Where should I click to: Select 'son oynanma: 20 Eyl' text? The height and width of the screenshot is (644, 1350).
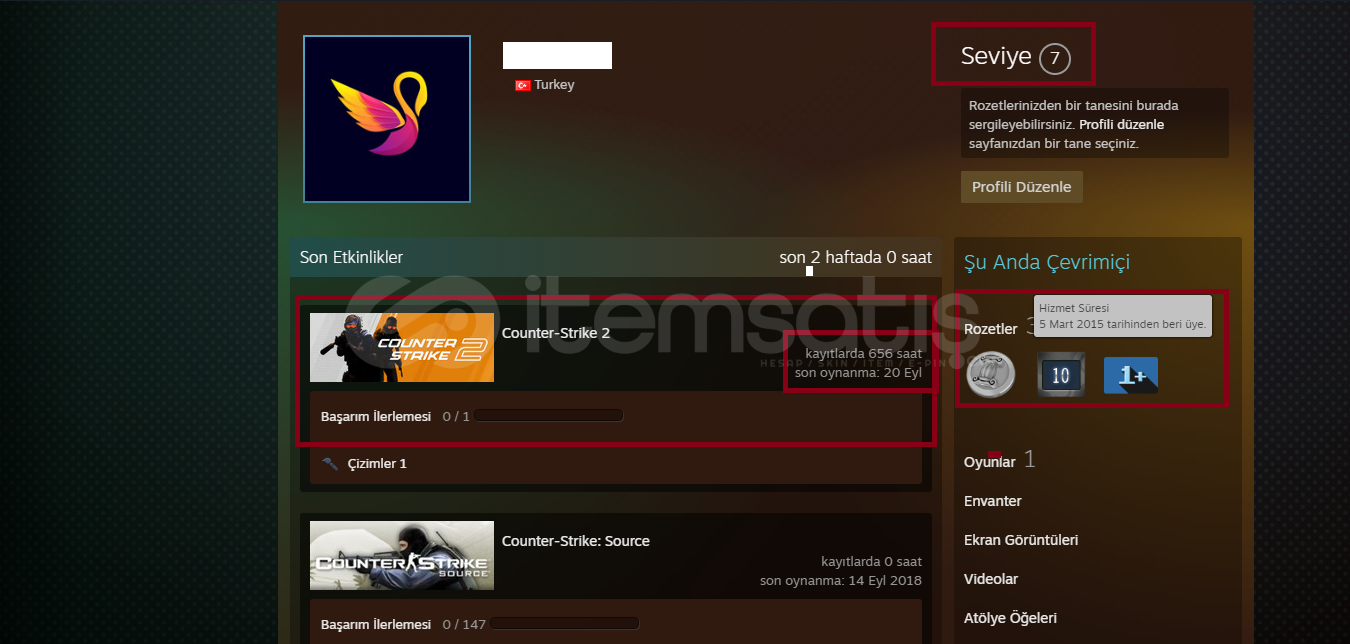click(858, 373)
